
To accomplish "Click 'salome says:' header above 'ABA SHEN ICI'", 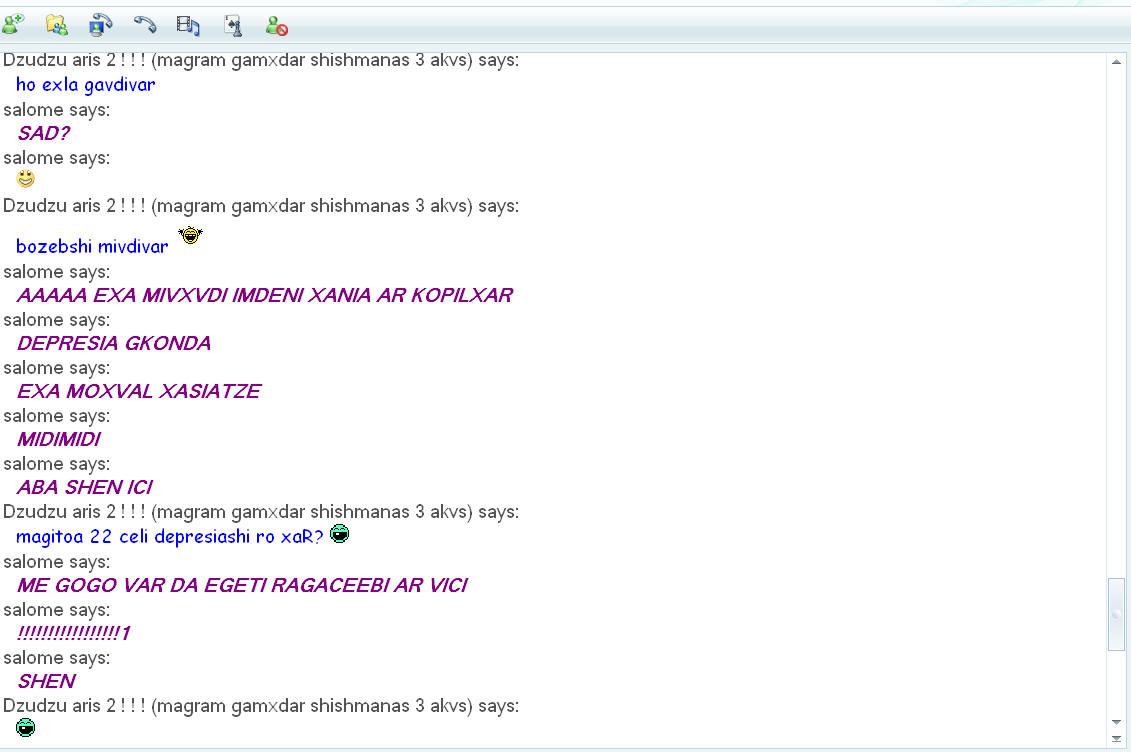I will pos(56,464).
